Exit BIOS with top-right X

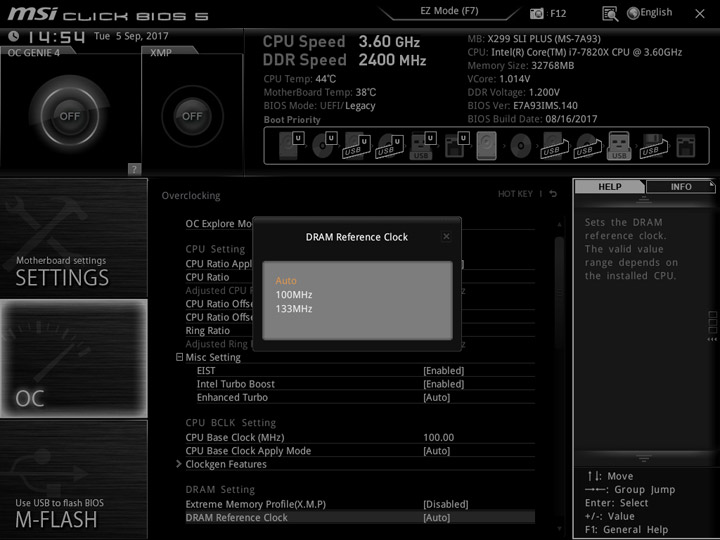(x=700, y=14)
